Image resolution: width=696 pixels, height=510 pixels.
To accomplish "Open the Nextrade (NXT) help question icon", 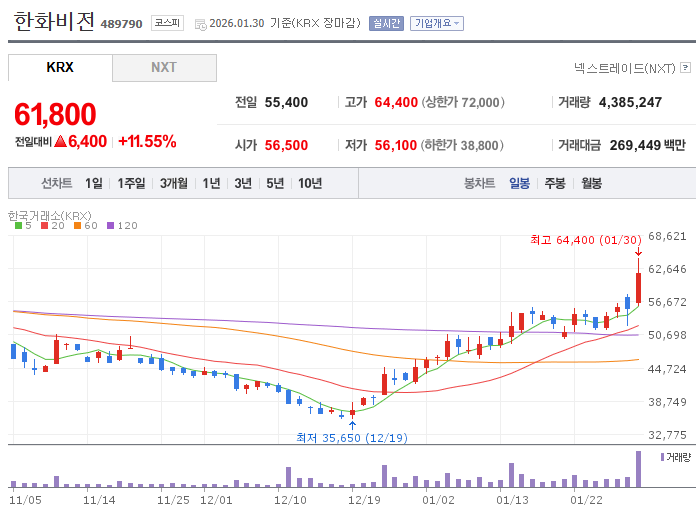I will [685, 67].
